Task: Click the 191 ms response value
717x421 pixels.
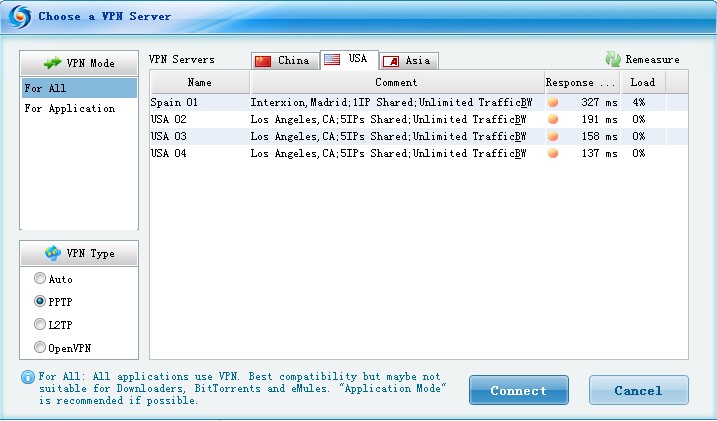Action: pyautogui.click(x=599, y=119)
